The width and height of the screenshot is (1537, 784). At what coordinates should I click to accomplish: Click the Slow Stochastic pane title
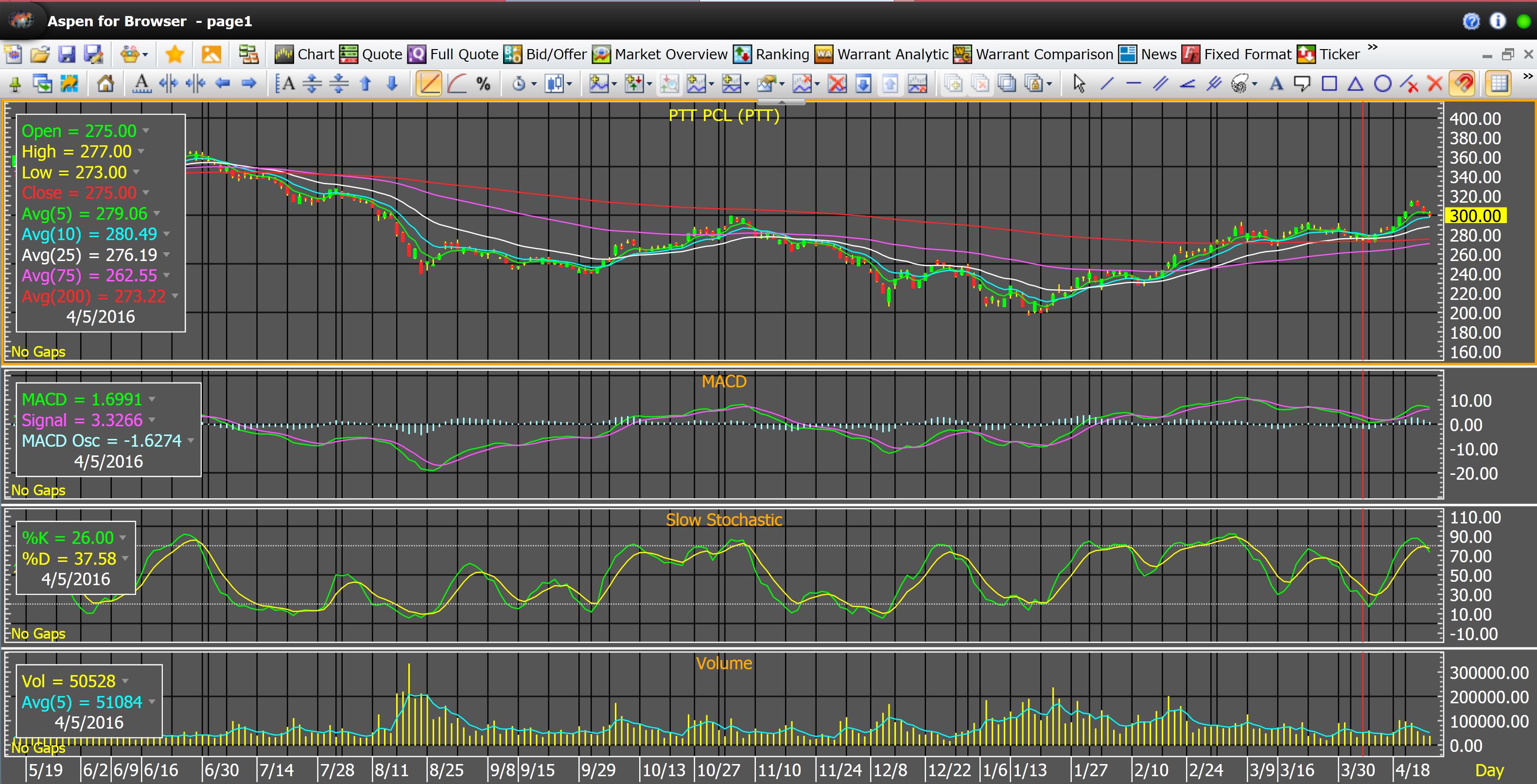coord(724,520)
